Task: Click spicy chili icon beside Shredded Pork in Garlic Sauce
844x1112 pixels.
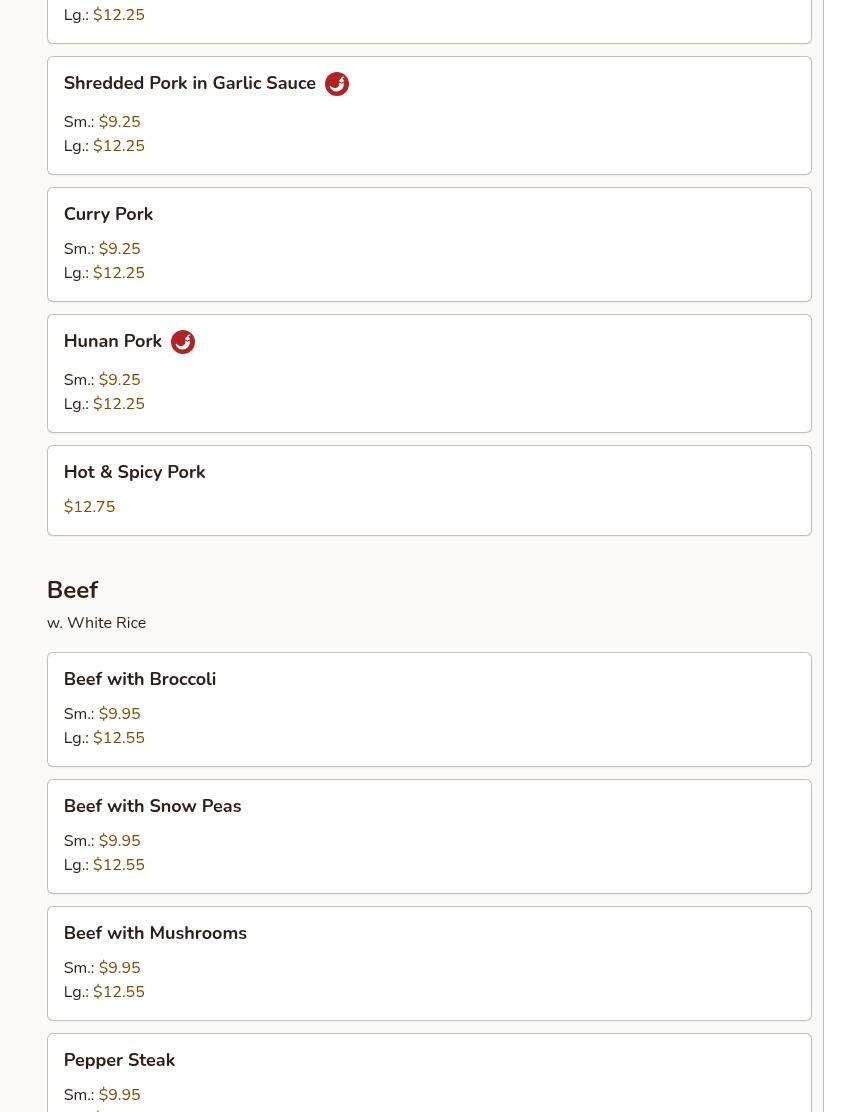Action: click(x=337, y=84)
